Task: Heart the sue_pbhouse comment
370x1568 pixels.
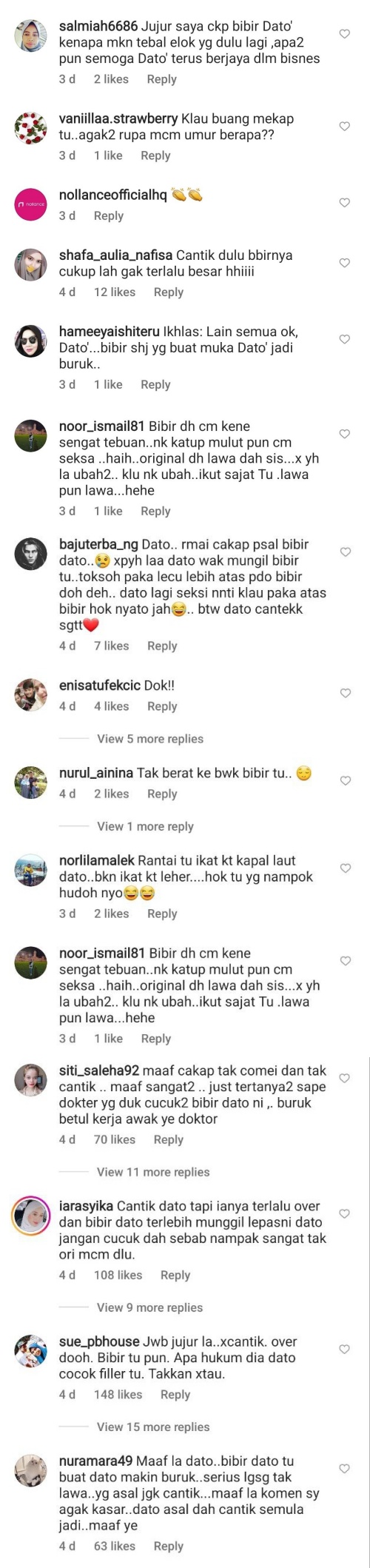Action: click(x=344, y=1349)
